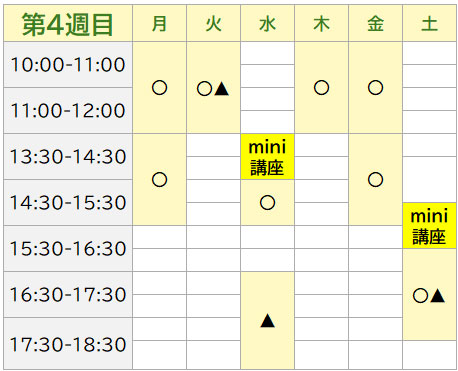Click the circle in Thursday morning slot
Viewport: 458px width, 371px height.
point(321,88)
